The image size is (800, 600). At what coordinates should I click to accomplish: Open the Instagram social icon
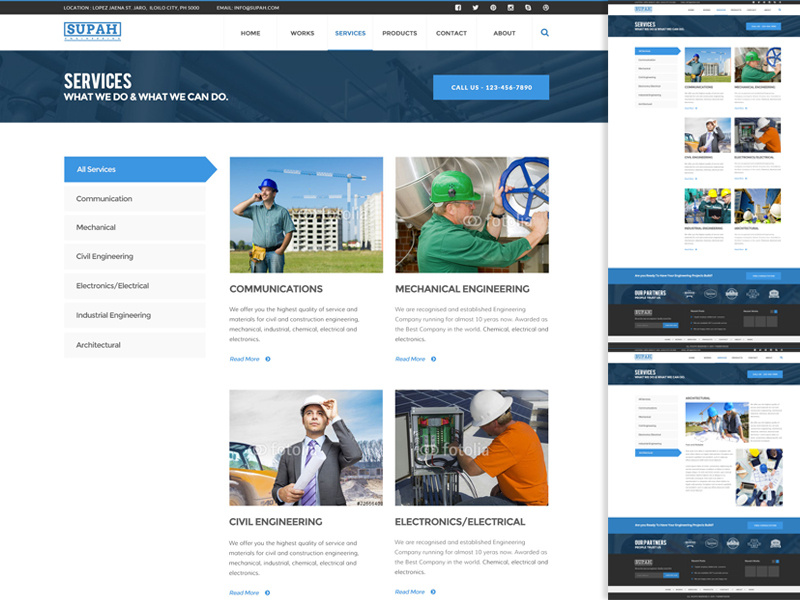(511, 8)
